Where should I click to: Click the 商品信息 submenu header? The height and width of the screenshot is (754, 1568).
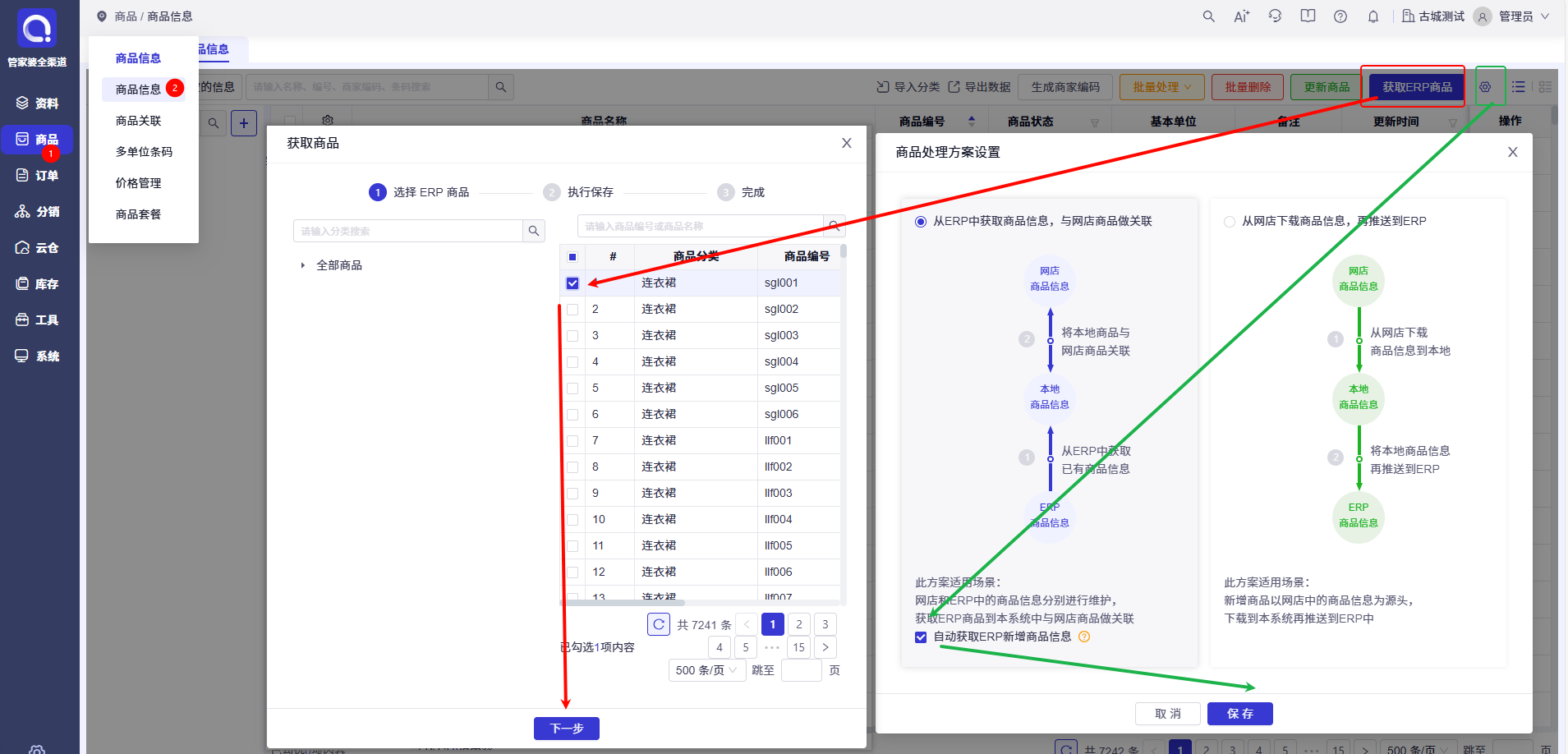pyautogui.click(x=138, y=58)
